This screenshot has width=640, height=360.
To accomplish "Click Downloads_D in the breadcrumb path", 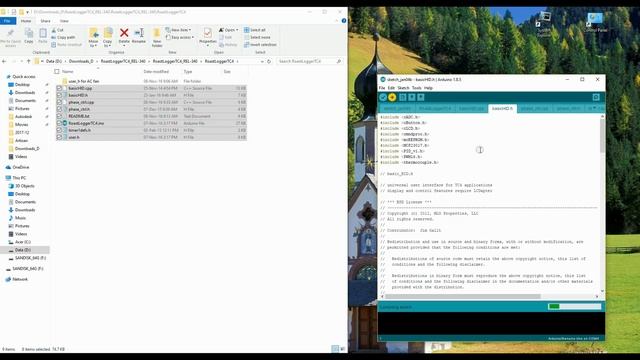I will (81, 61).
